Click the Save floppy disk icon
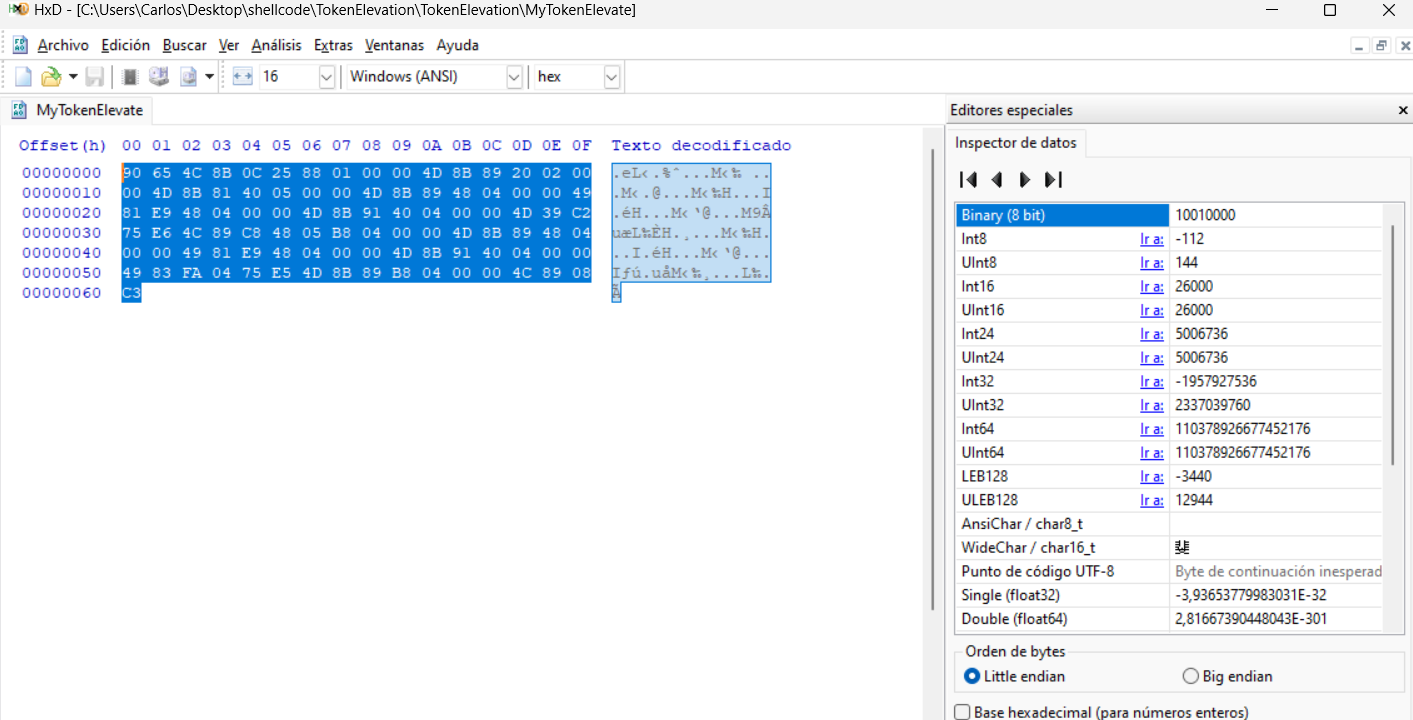This screenshot has width=1413, height=720. (x=94, y=77)
